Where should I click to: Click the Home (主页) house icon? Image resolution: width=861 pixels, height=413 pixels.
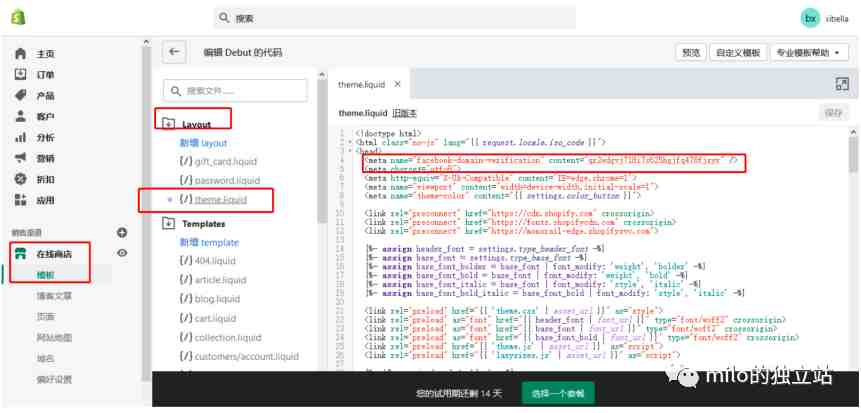[x=20, y=54]
